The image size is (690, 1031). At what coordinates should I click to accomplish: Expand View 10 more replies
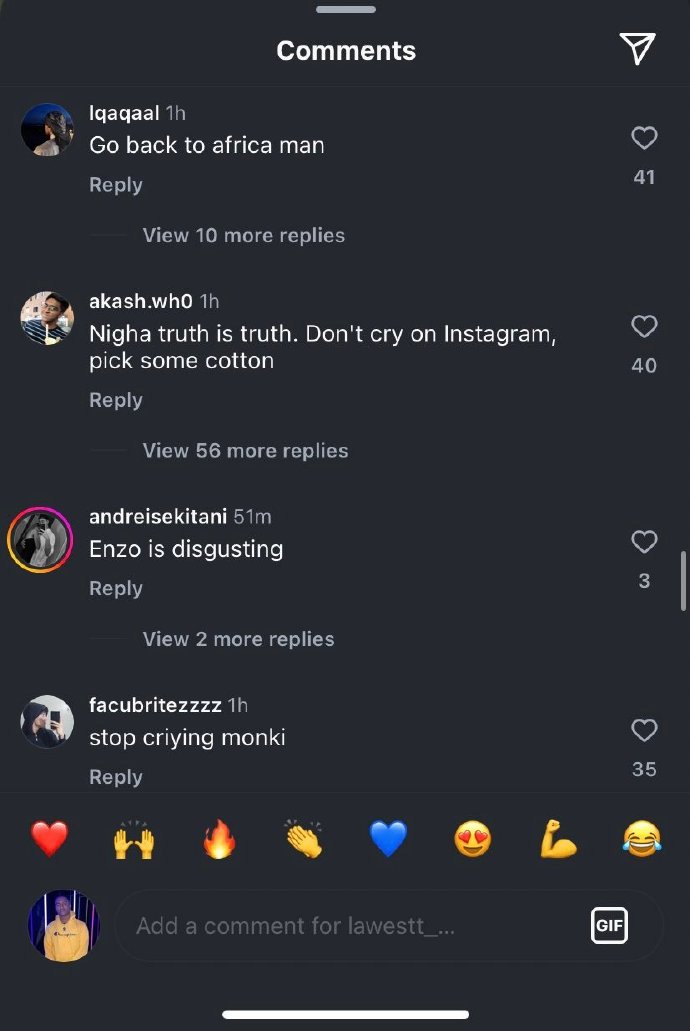243,236
